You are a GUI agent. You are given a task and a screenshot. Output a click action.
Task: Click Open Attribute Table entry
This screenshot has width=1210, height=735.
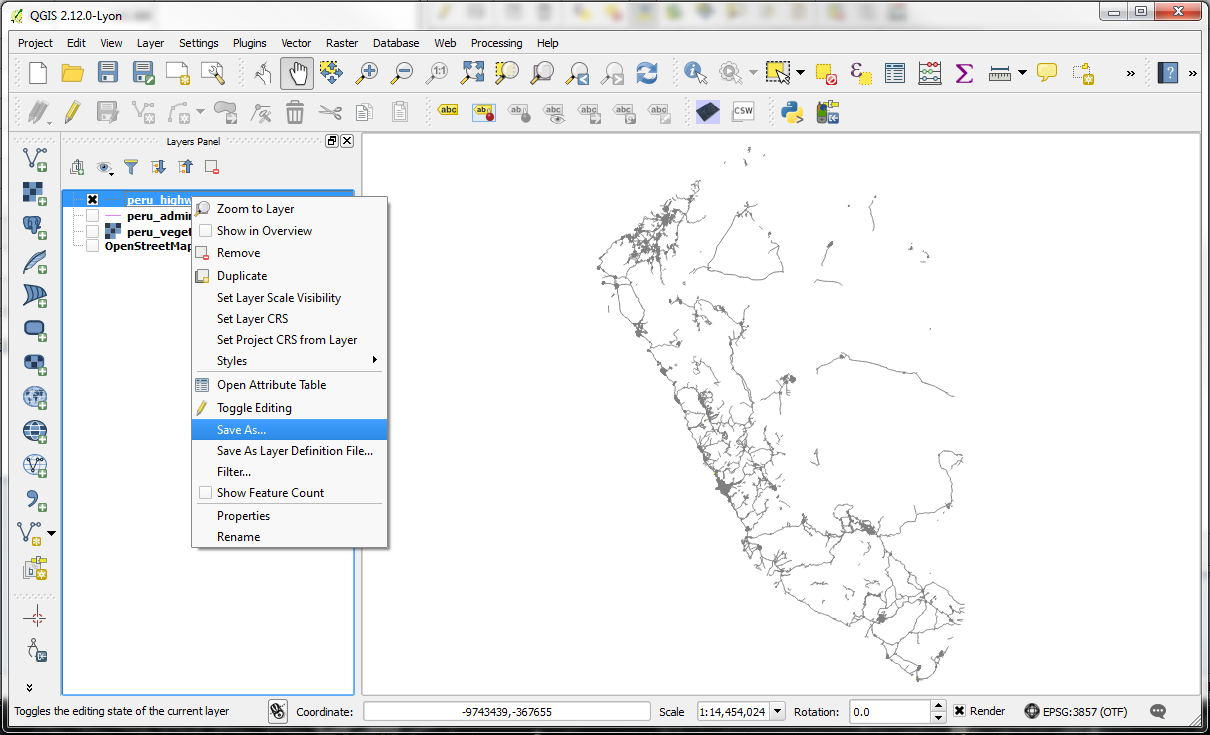coord(271,385)
